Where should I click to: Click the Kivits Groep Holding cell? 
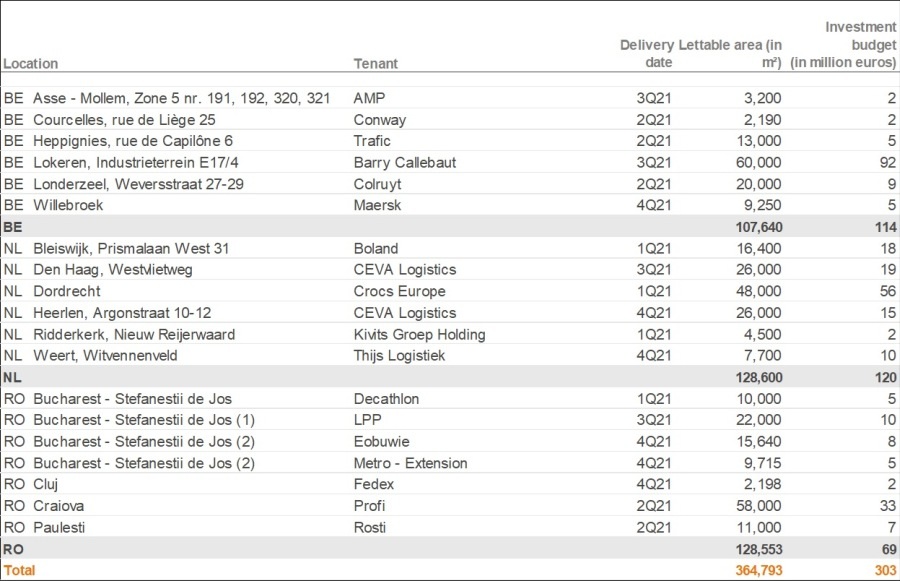(x=419, y=334)
